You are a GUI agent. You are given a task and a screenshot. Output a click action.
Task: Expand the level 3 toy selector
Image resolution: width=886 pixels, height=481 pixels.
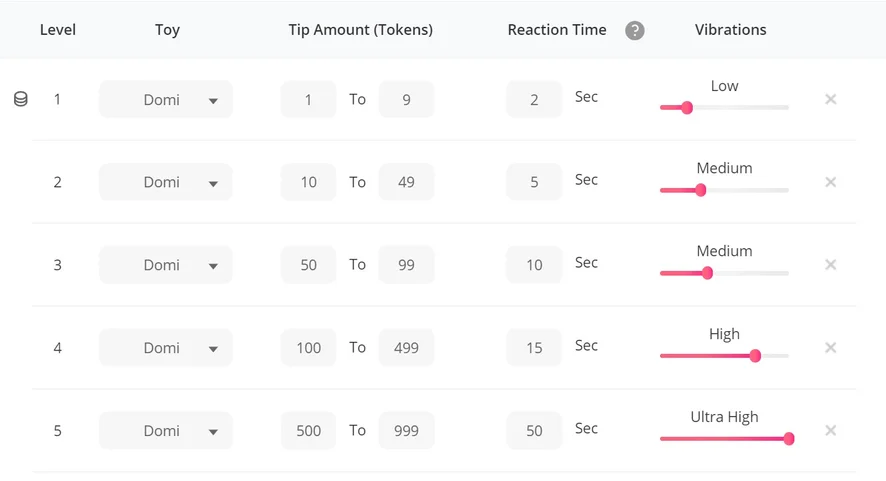(166, 265)
